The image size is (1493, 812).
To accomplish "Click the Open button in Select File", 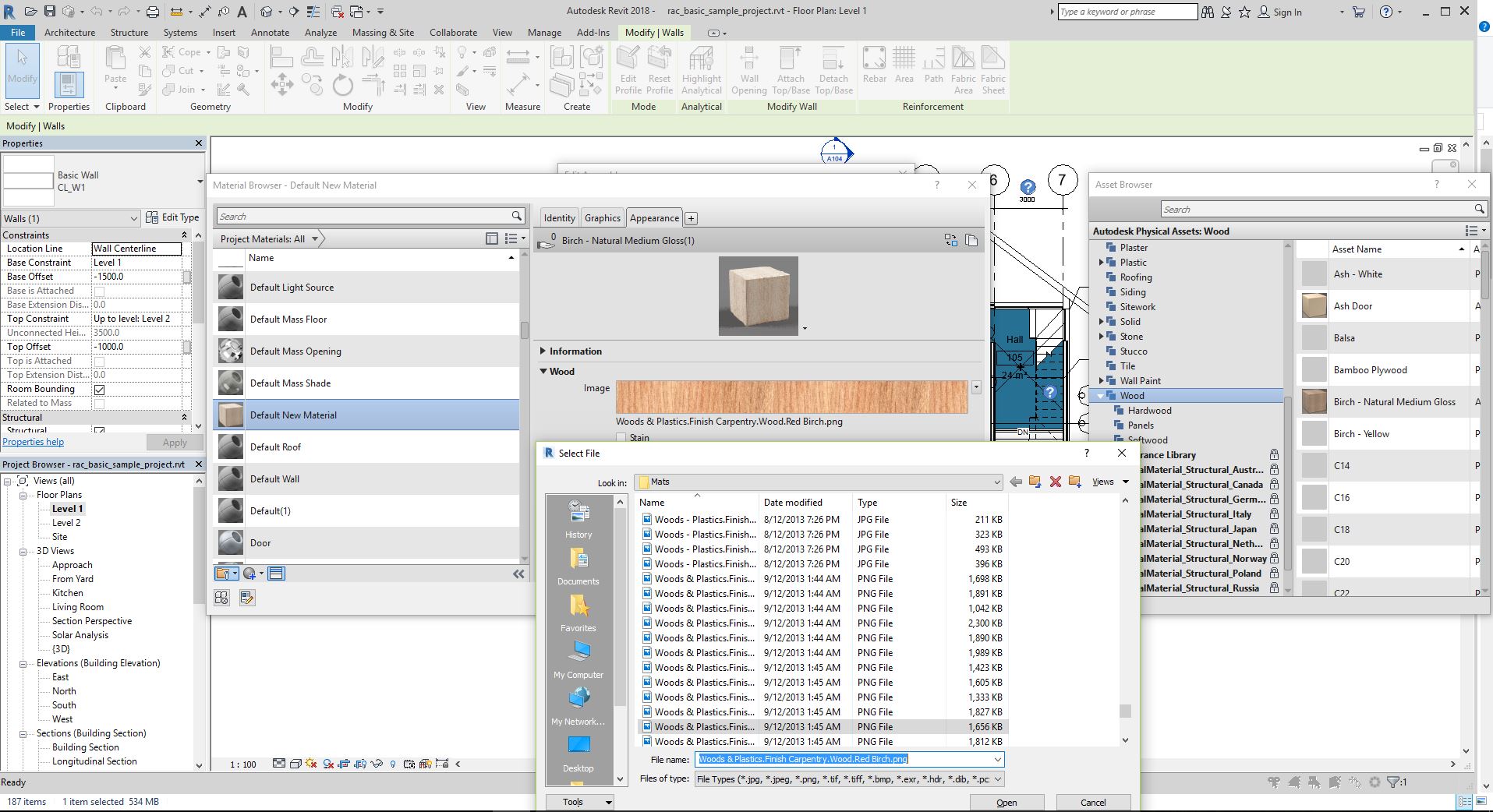I will pos(1006,803).
